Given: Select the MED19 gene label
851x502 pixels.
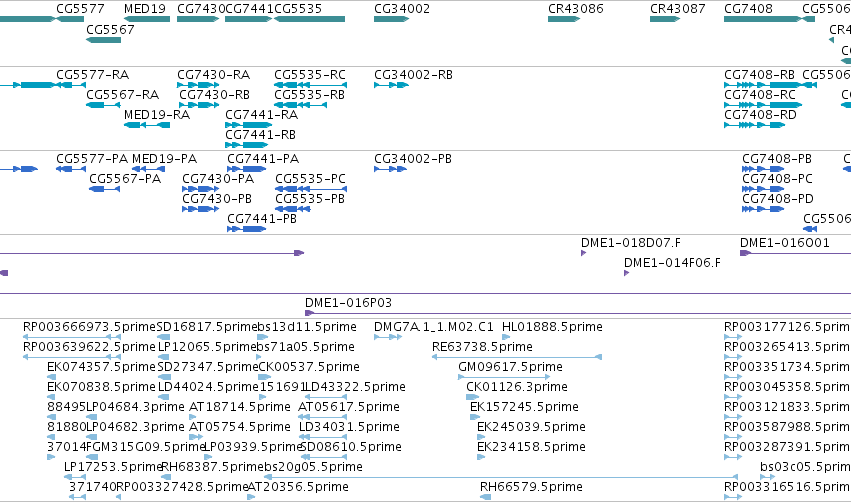Looking at the screenshot, I should [145, 9].
